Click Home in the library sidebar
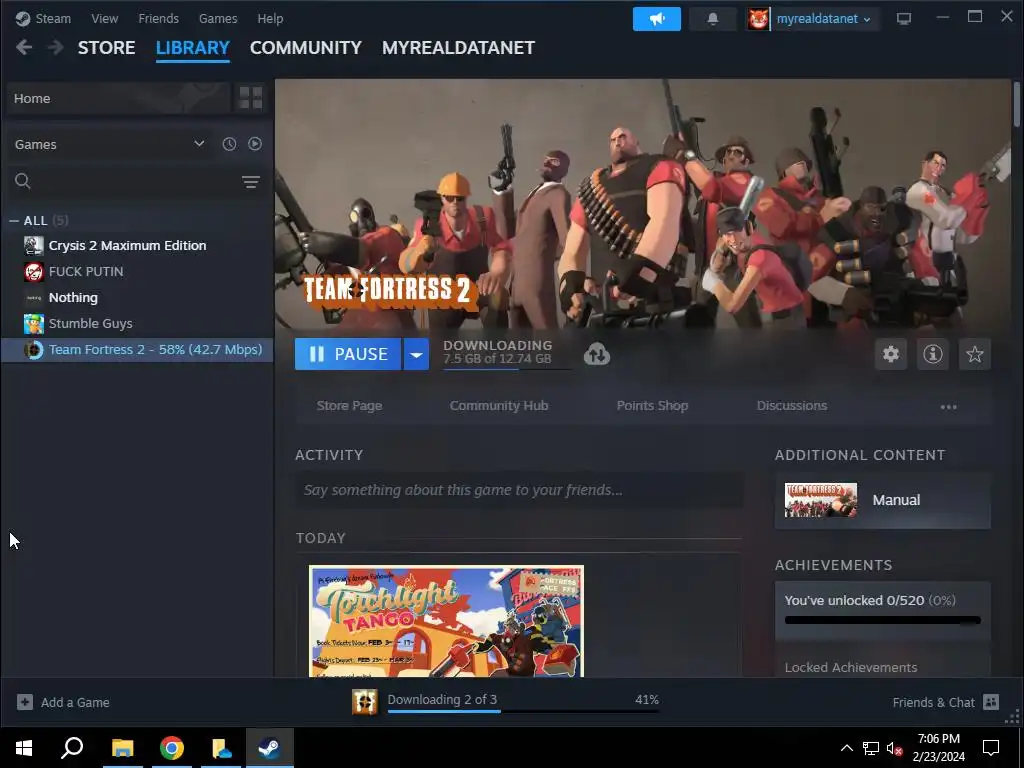The height and width of the screenshot is (768, 1024). (119, 98)
